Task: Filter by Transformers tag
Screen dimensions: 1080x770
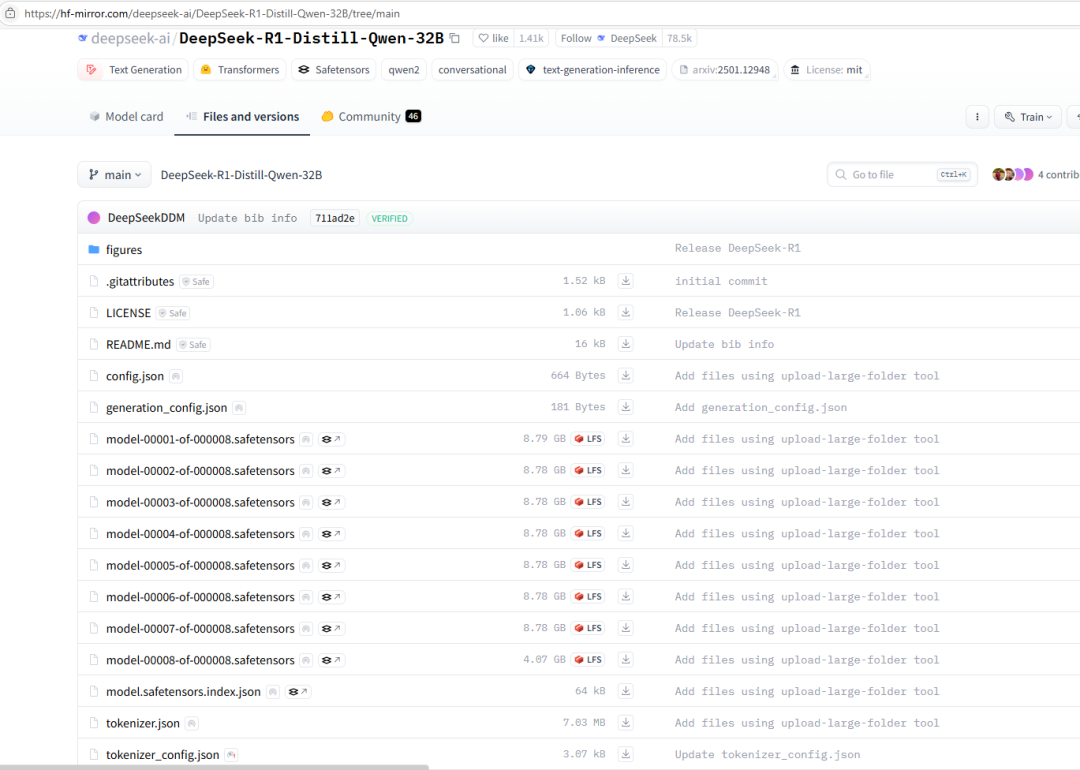Action: pos(240,70)
